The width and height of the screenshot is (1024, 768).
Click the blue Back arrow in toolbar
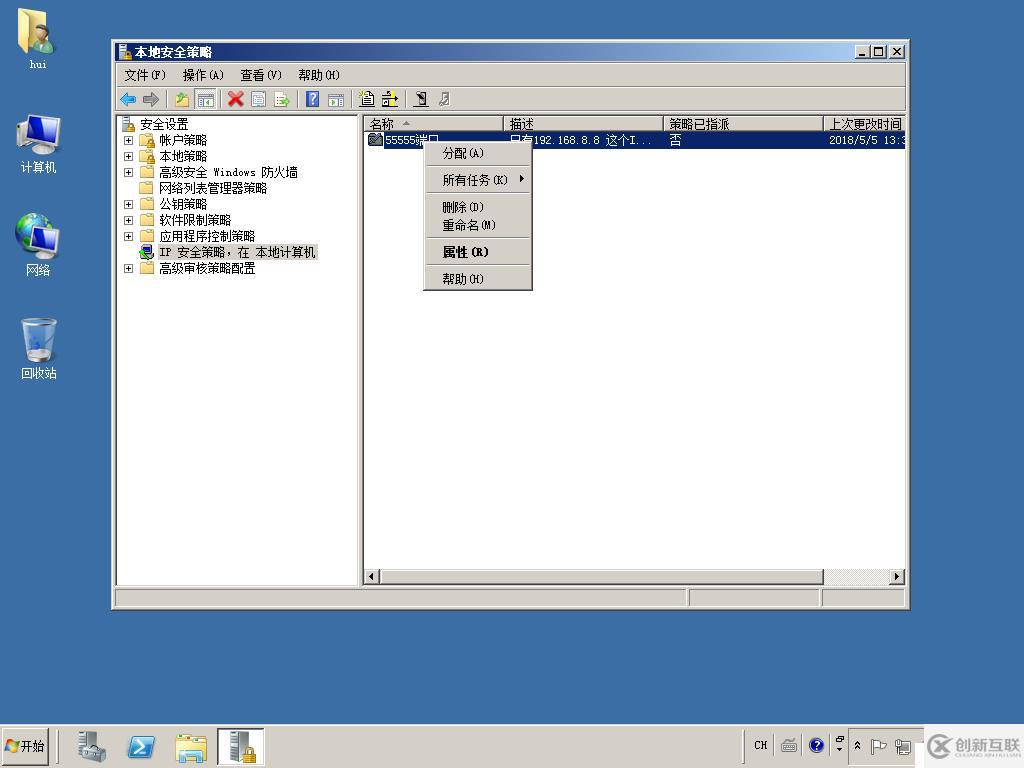click(128, 99)
